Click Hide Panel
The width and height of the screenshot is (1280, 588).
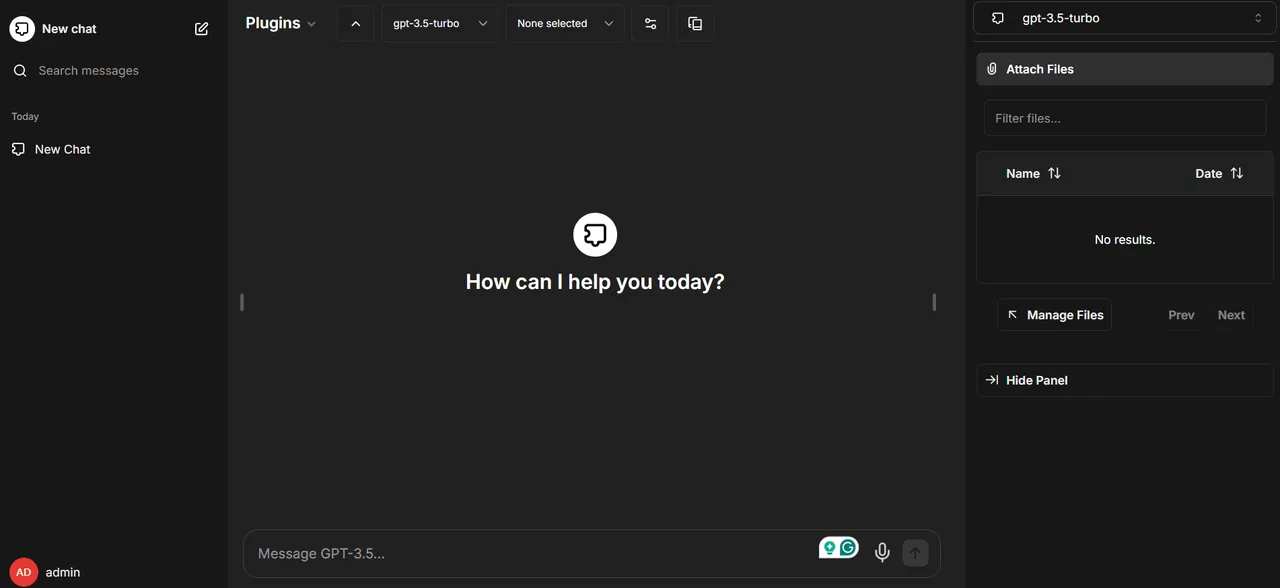pos(1125,380)
